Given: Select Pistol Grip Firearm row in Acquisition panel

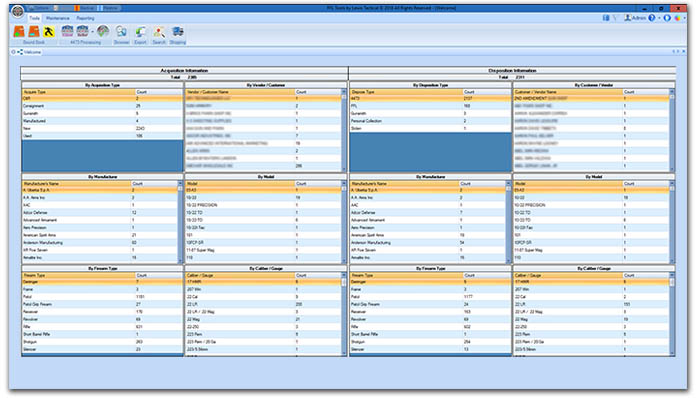Looking at the screenshot, I should click(x=102, y=304).
